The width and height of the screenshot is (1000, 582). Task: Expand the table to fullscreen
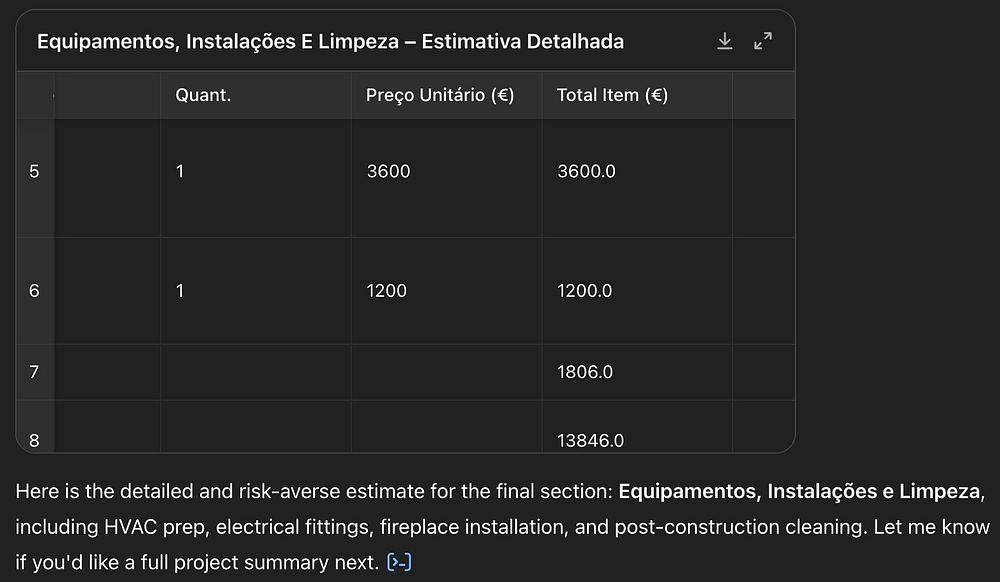coord(763,41)
